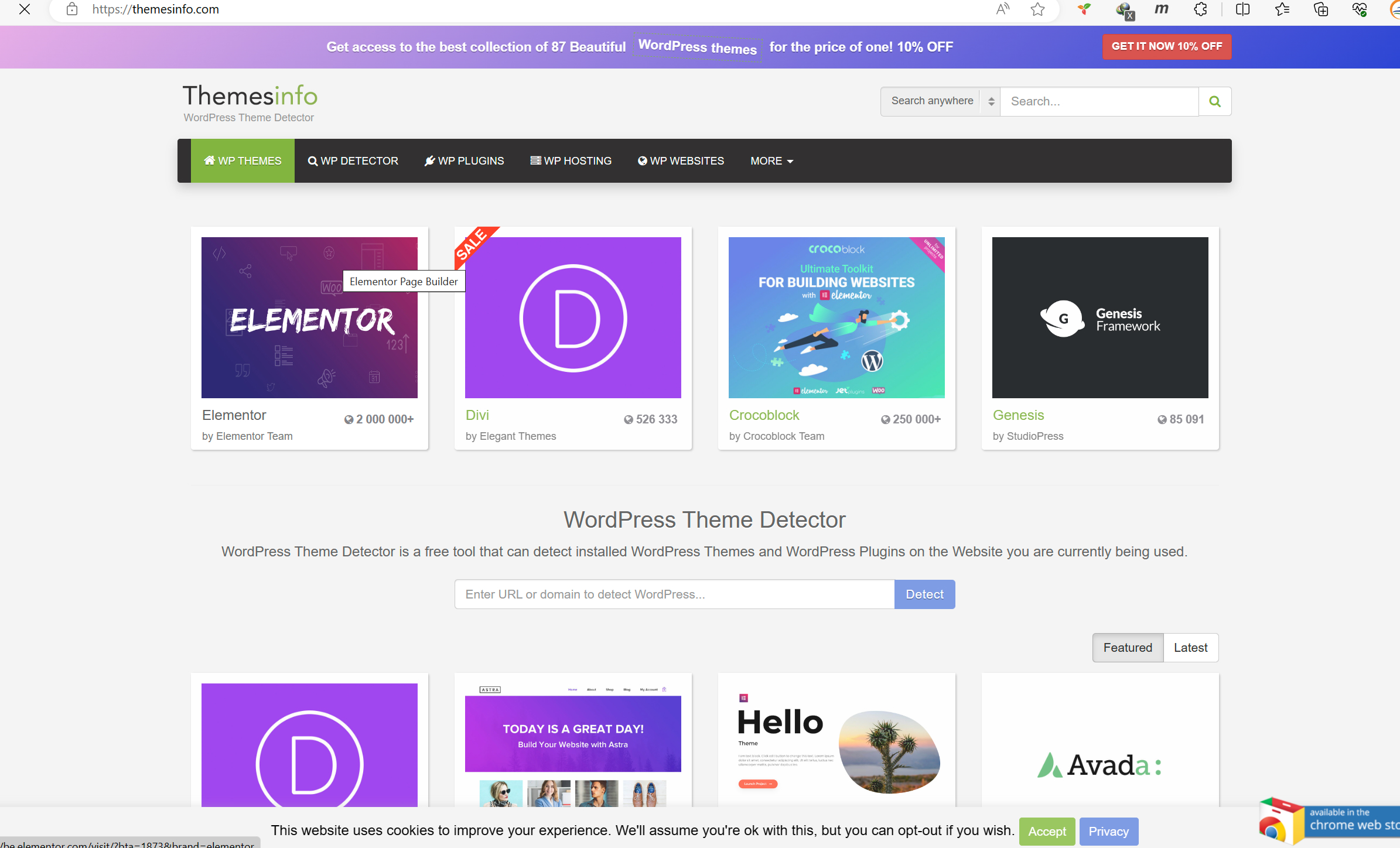Open the browser Collections icon
This screenshot has height=848, width=1400.
click(x=1320, y=9)
